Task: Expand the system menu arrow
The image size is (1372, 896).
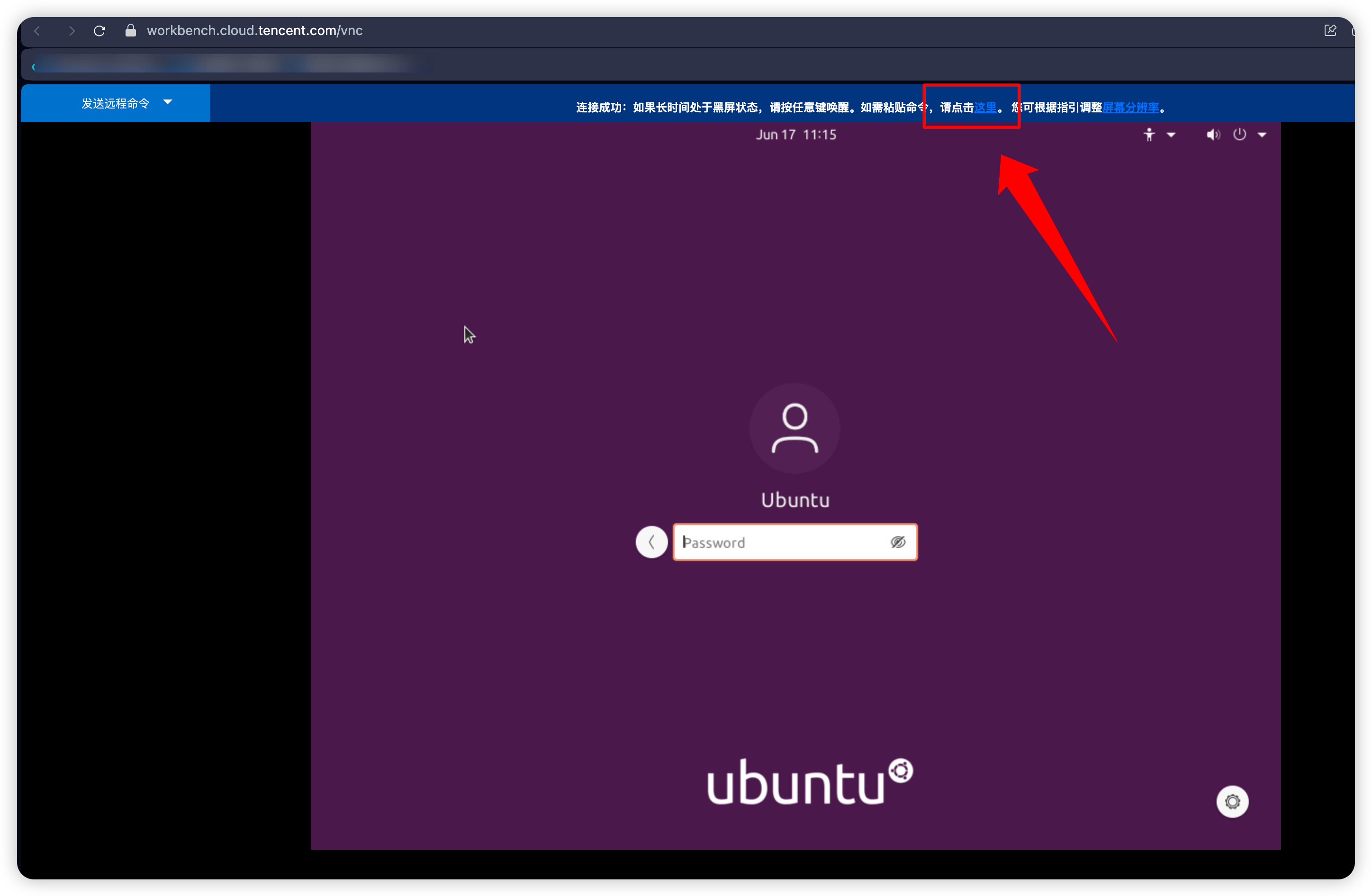Action: tap(1262, 135)
